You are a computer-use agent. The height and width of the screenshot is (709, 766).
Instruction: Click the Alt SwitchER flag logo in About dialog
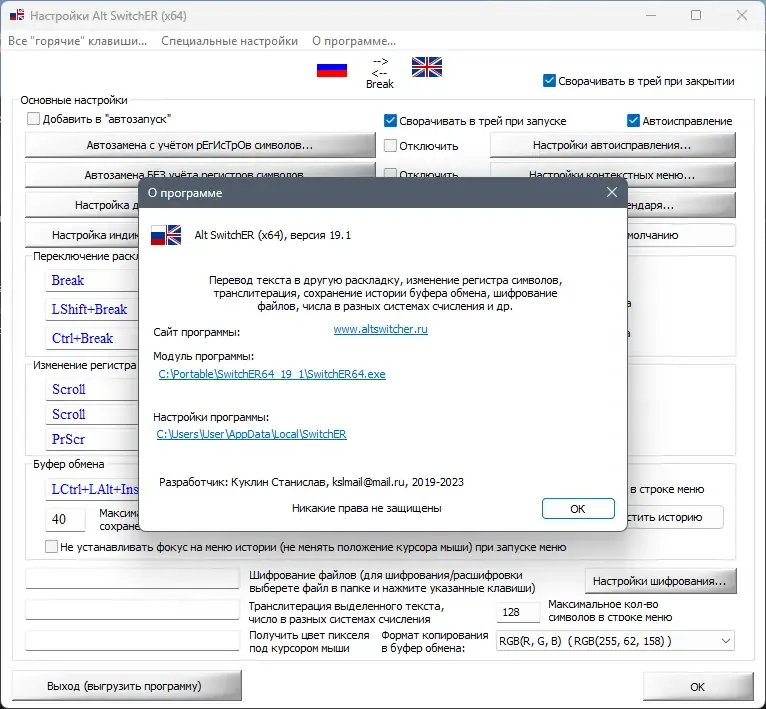[x=166, y=235]
